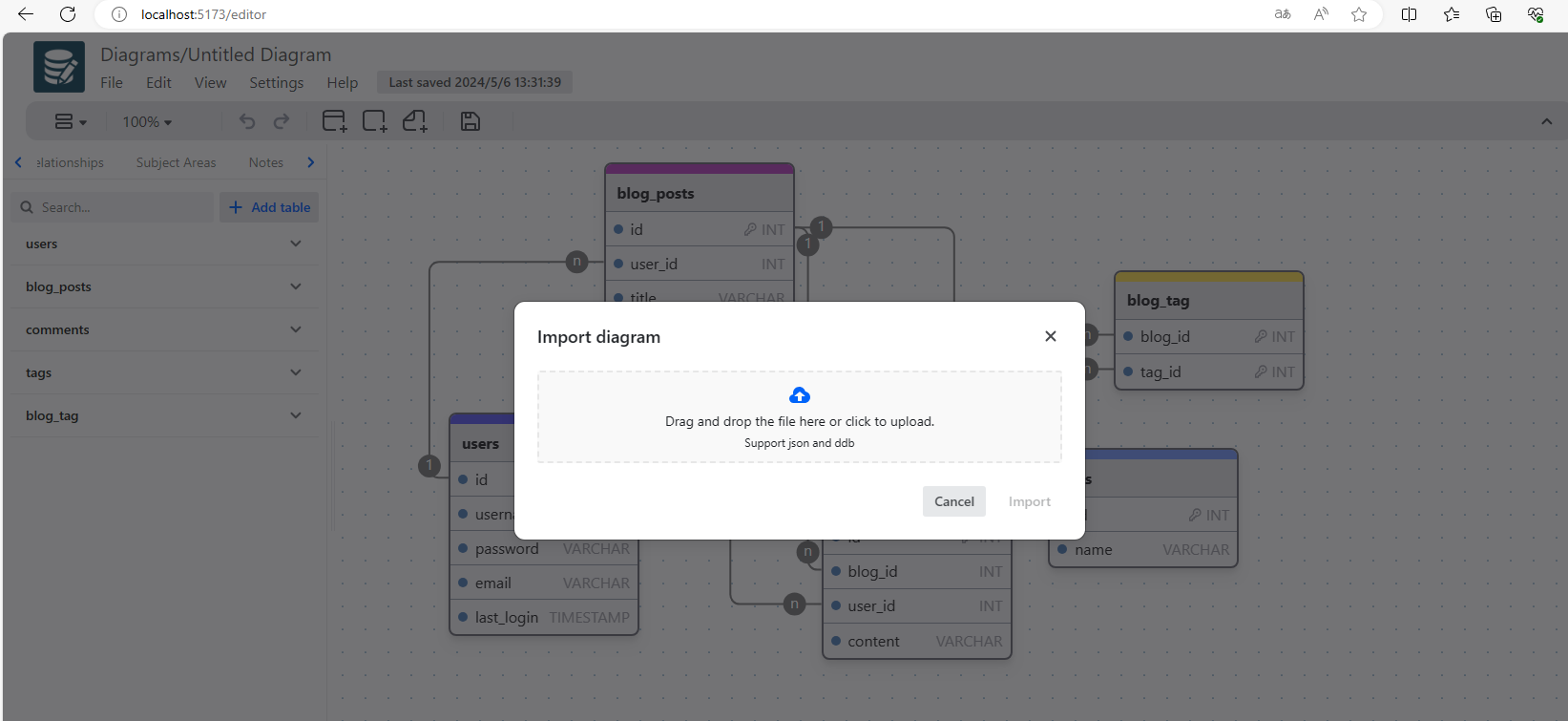Expand the comments table entry
Screen dimensions: 1568x721
pos(164,329)
